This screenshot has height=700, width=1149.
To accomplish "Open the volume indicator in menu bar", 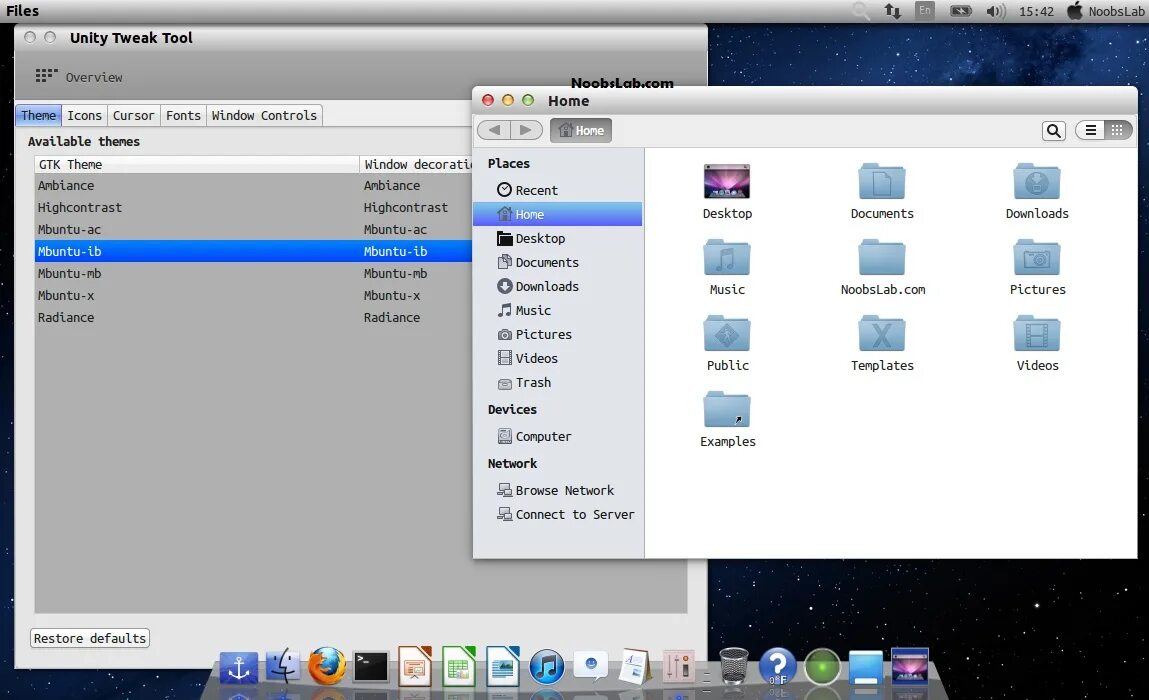I will (995, 11).
